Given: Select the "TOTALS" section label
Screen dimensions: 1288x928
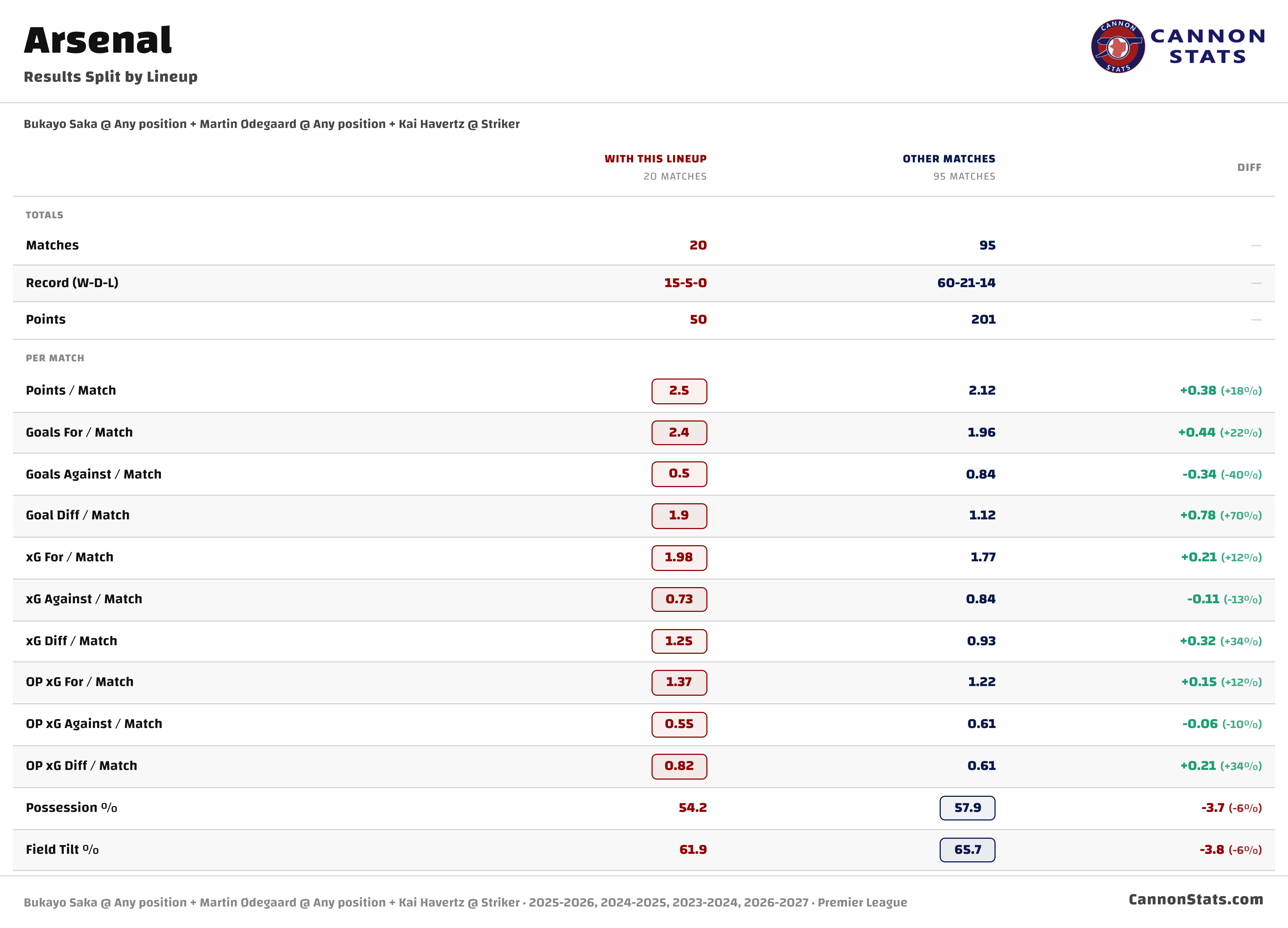Looking at the screenshot, I should click(x=44, y=215).
